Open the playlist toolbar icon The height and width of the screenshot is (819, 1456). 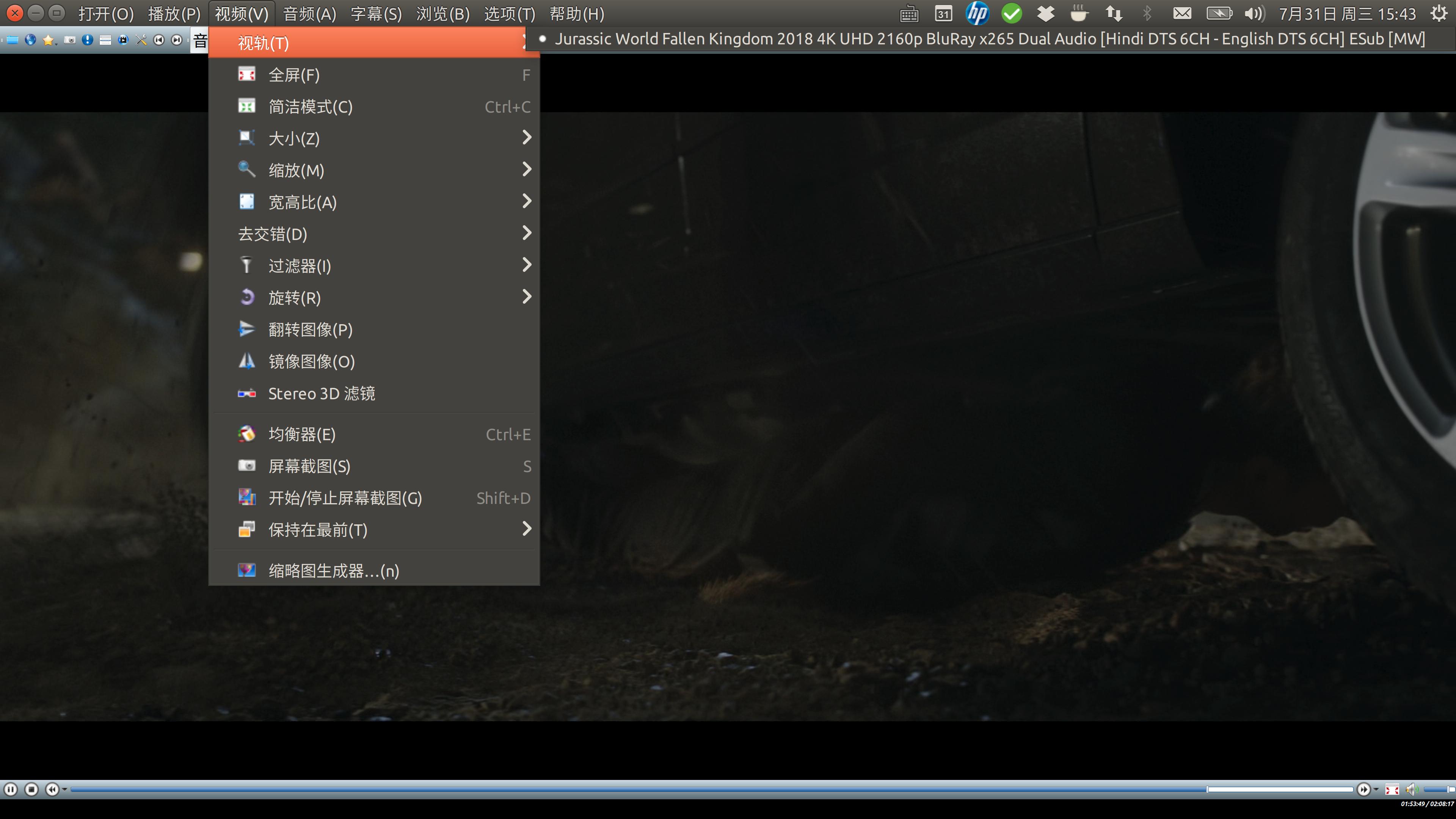tap(105, 40)
